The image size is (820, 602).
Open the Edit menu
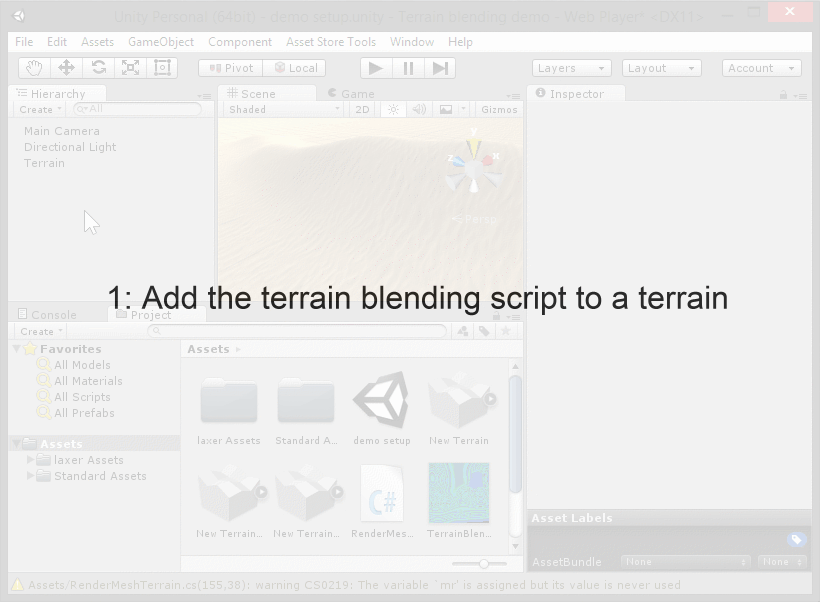click(x=56, y=42)
